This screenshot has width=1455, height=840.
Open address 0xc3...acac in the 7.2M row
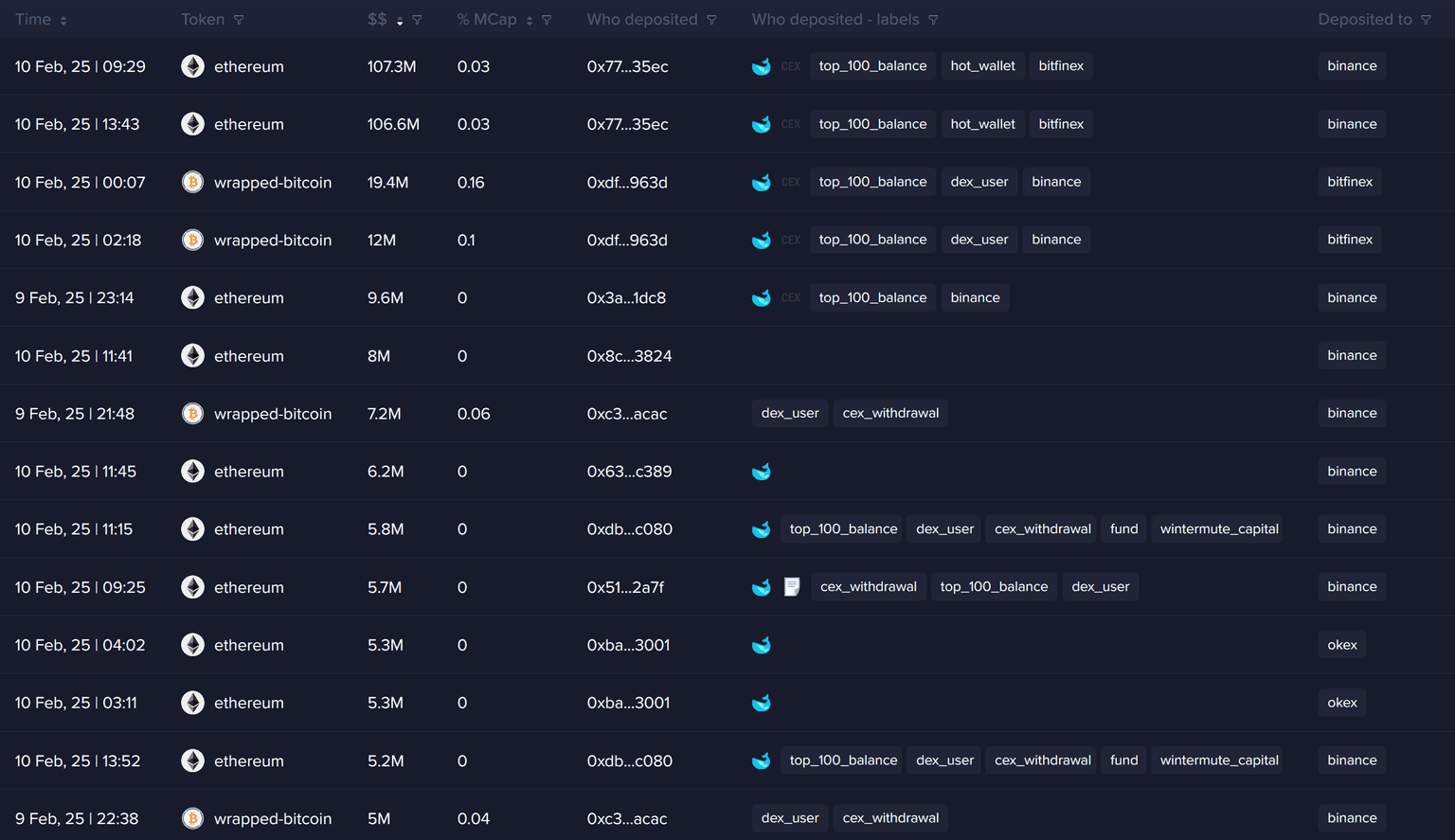coord(626,414)
